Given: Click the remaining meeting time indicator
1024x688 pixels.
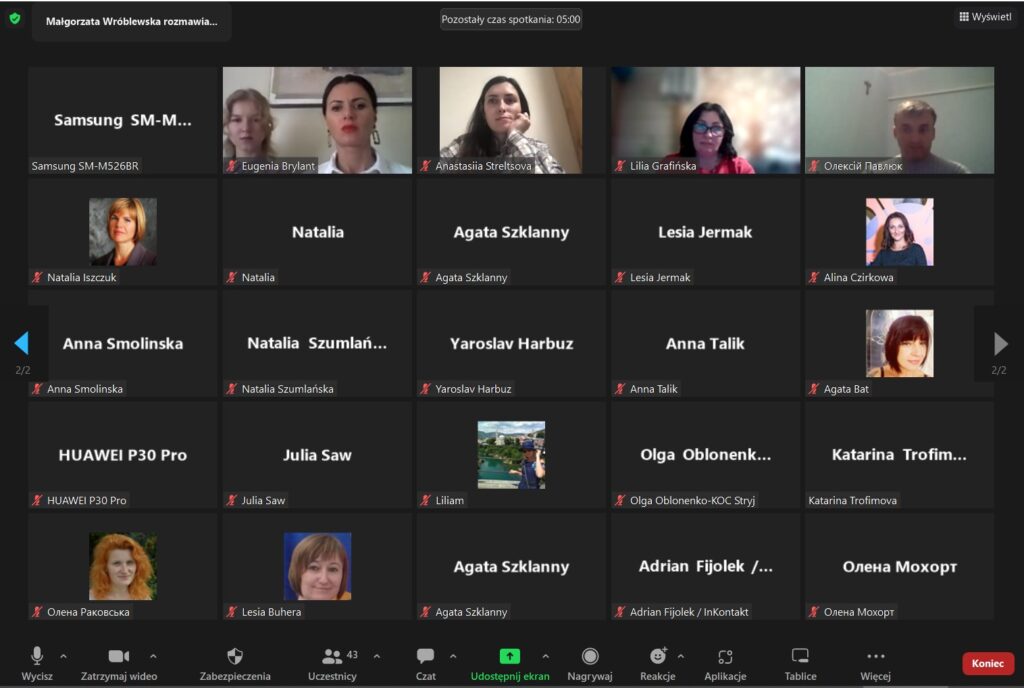Looking at the screenshot, I should coord(511,19).
